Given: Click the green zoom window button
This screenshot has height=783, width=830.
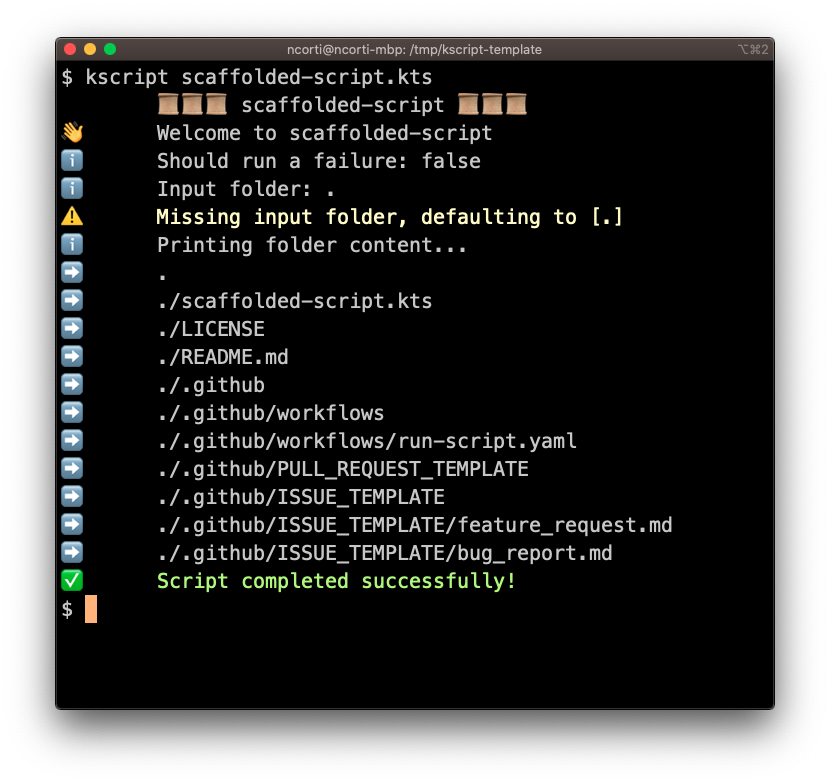Looking at the screenshot, I should click(x=110, y=49).
